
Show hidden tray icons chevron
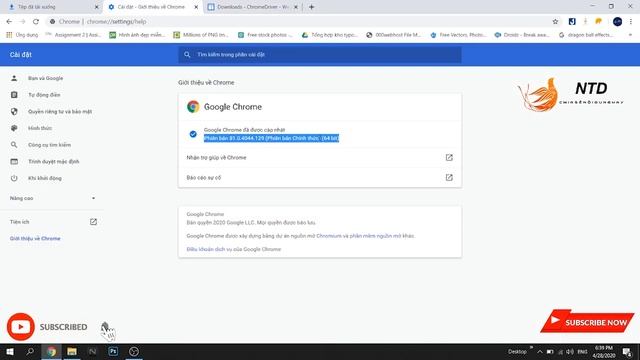click(x=540, y=352)
